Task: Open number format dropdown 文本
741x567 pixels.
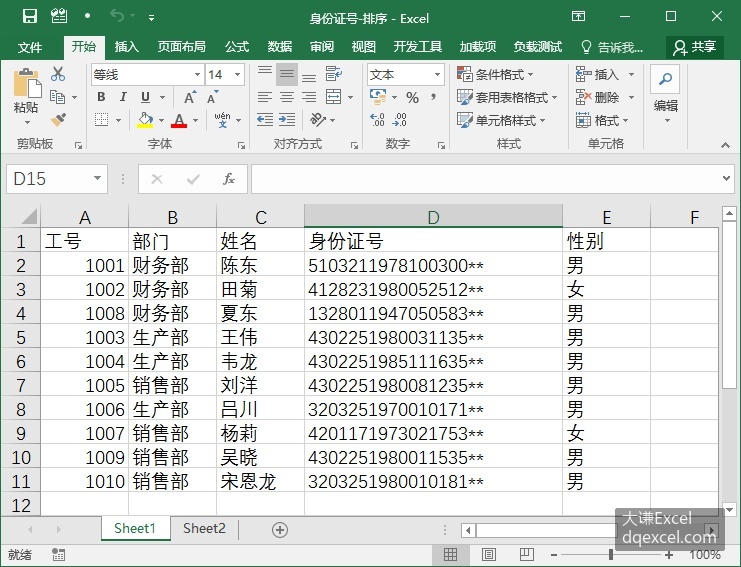Action: [437, 75]
